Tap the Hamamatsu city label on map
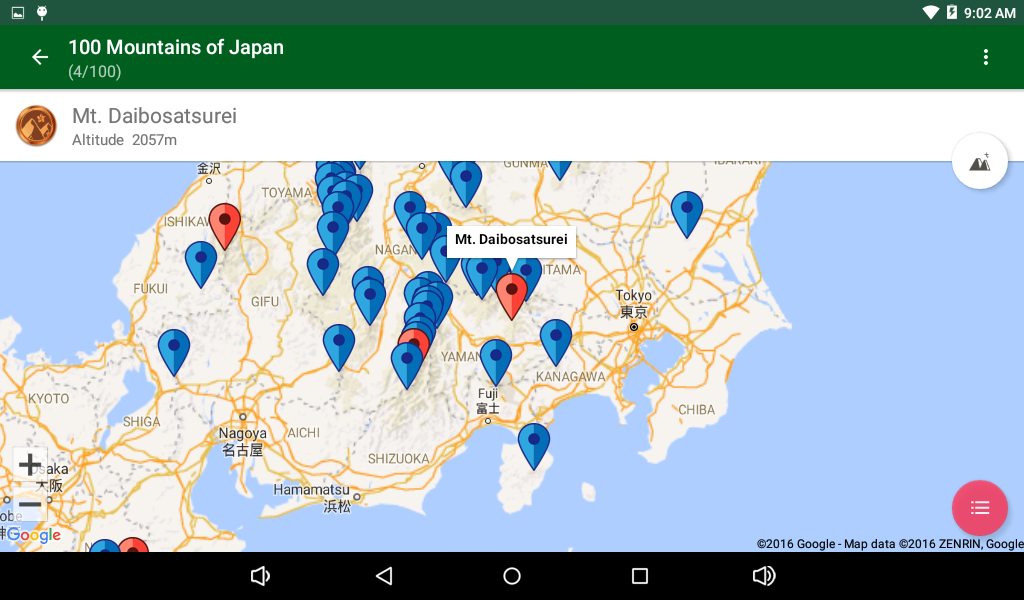 [312, 490]
